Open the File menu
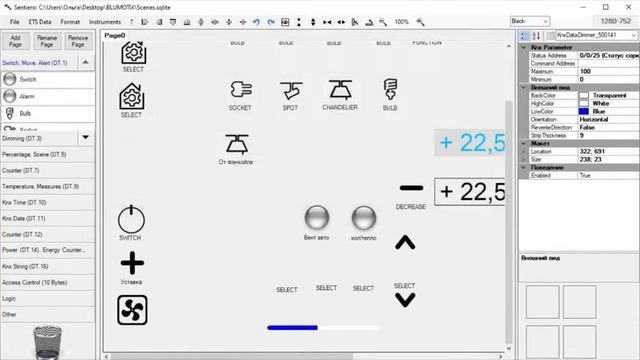The width and height of the screenshot is (640, 360). (x=15, y=22)
